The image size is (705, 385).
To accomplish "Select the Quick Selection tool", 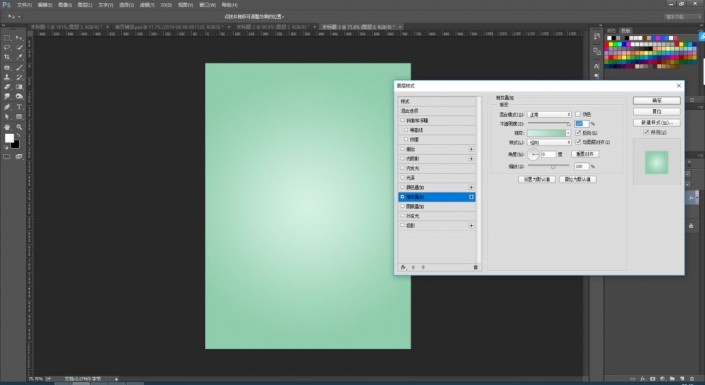I will [x=19, y=48].
